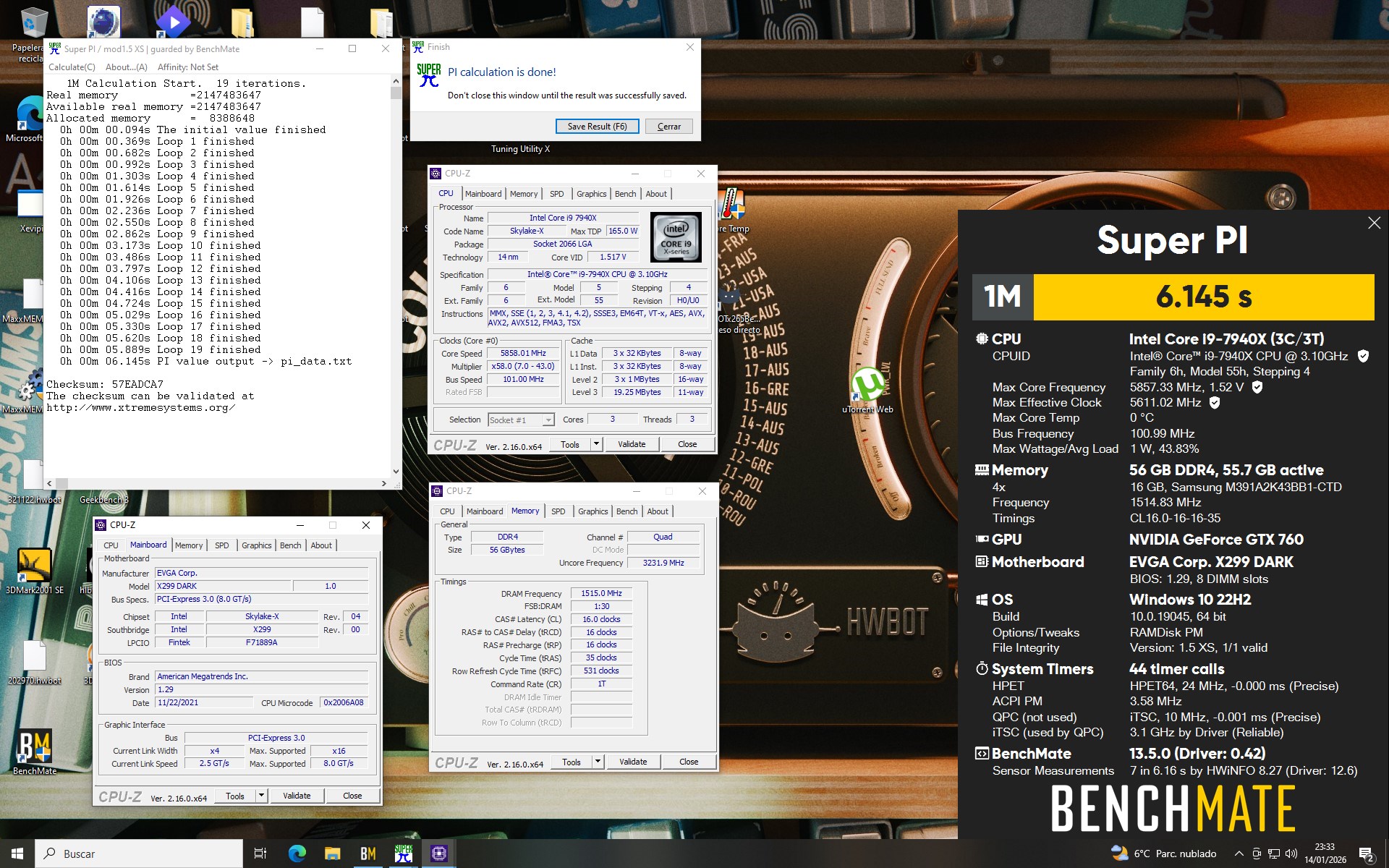1389x868 pixels.
Task: Expand Tools arrow in Memory CPU-Z window
Action: click(598, 762)
